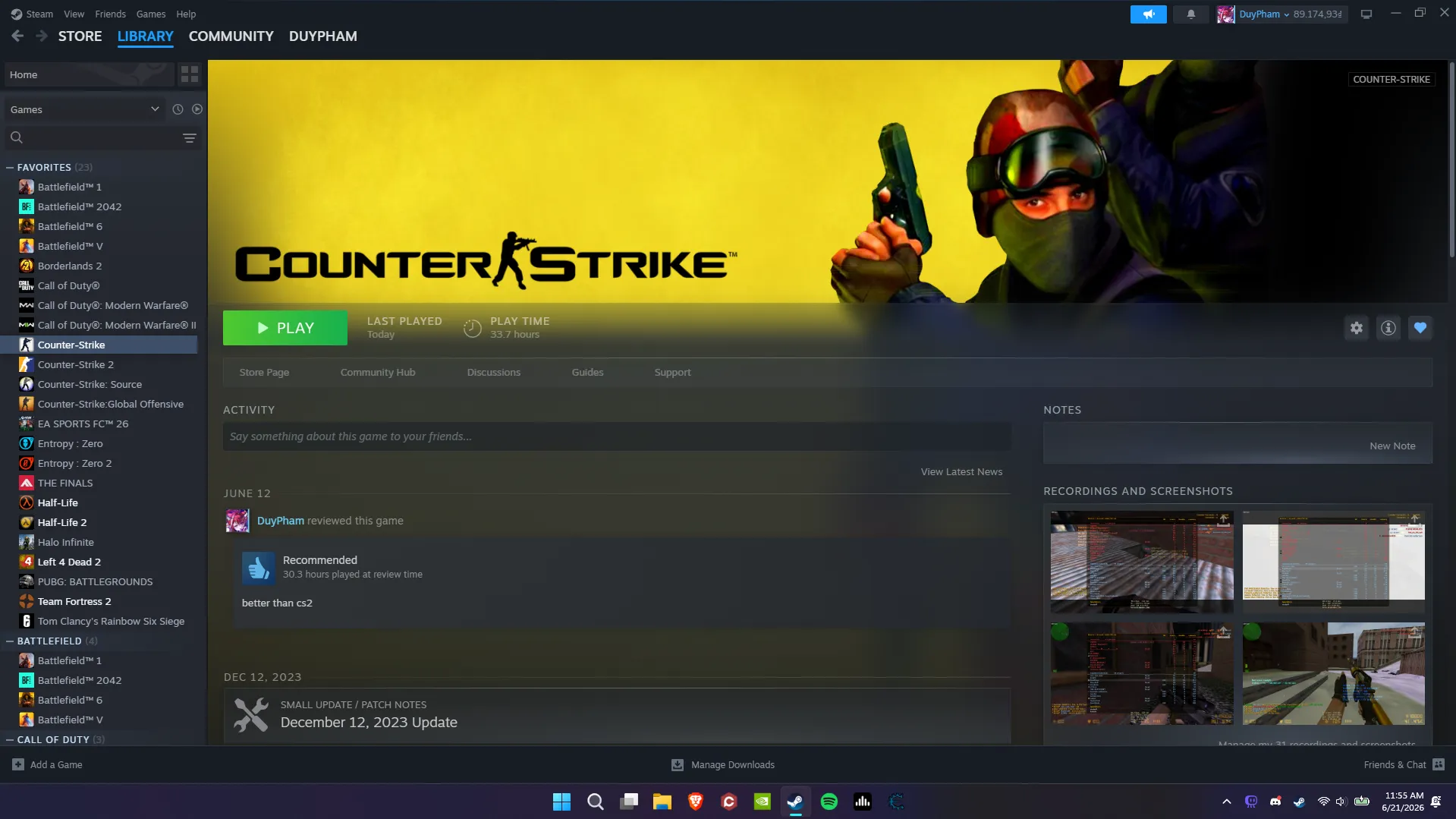Viewport: 1456px width, 819px height.
Task: Go forward with the right arrow
Action: point(42,36)
